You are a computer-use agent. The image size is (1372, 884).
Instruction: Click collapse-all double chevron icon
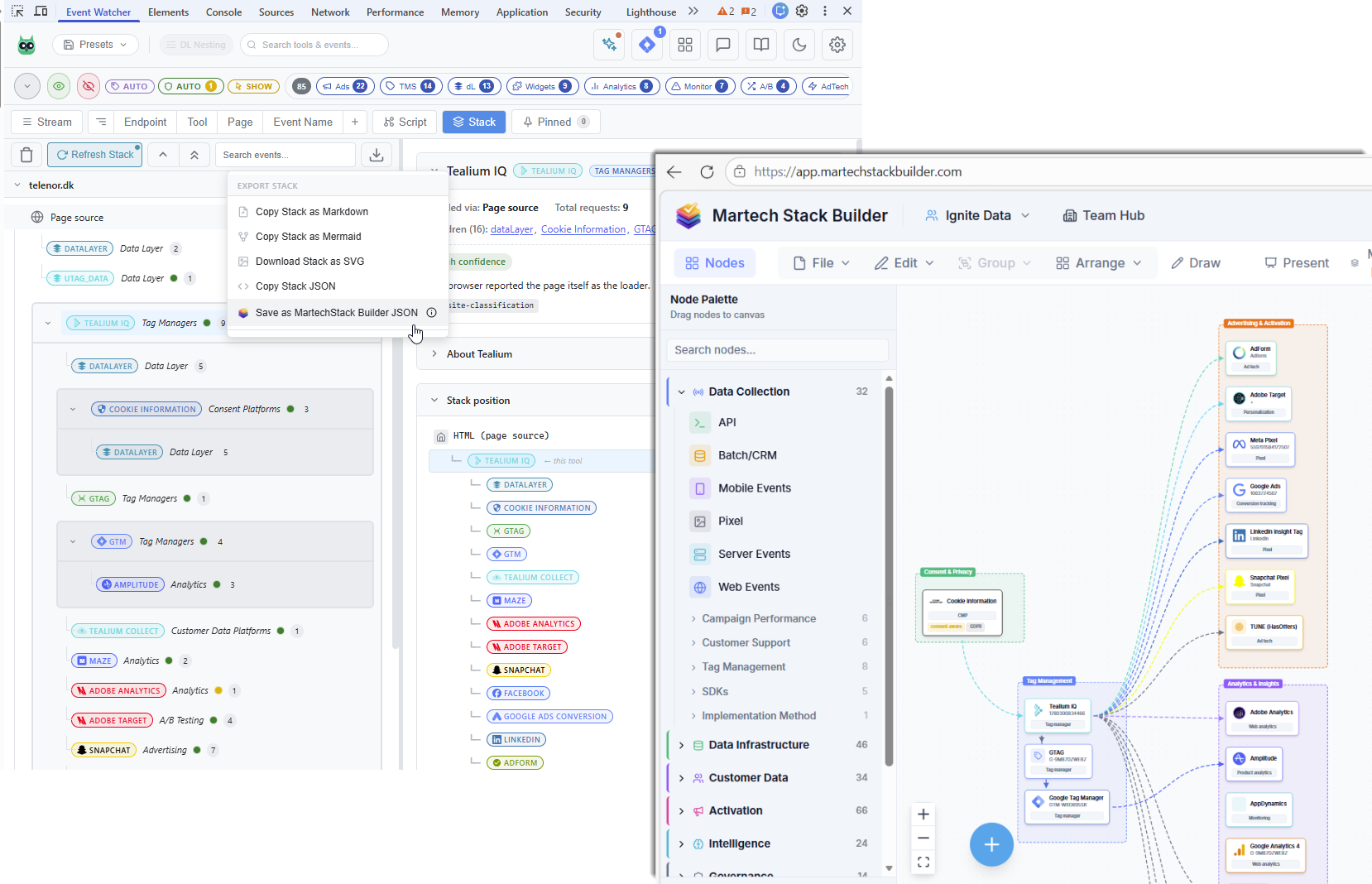tap(194, 155)
